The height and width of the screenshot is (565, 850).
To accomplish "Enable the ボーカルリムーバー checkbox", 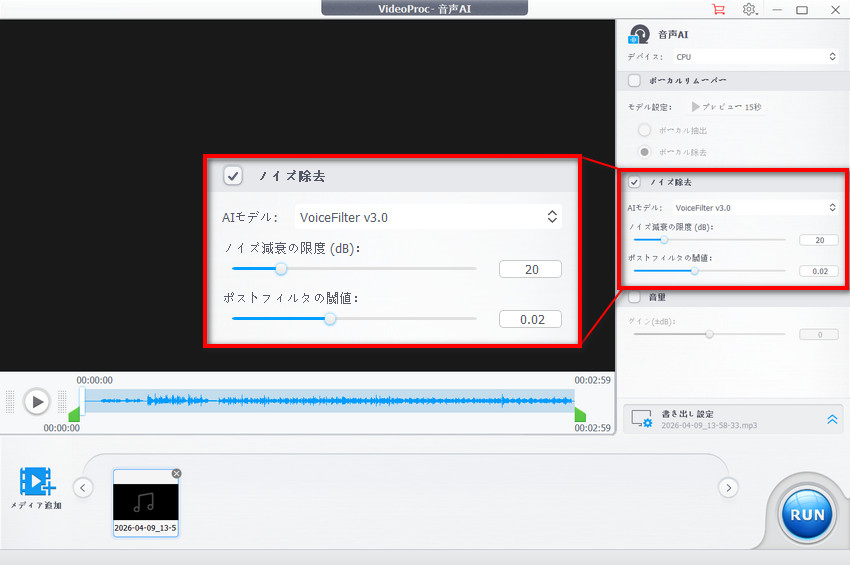I will (x=634, y=80).
